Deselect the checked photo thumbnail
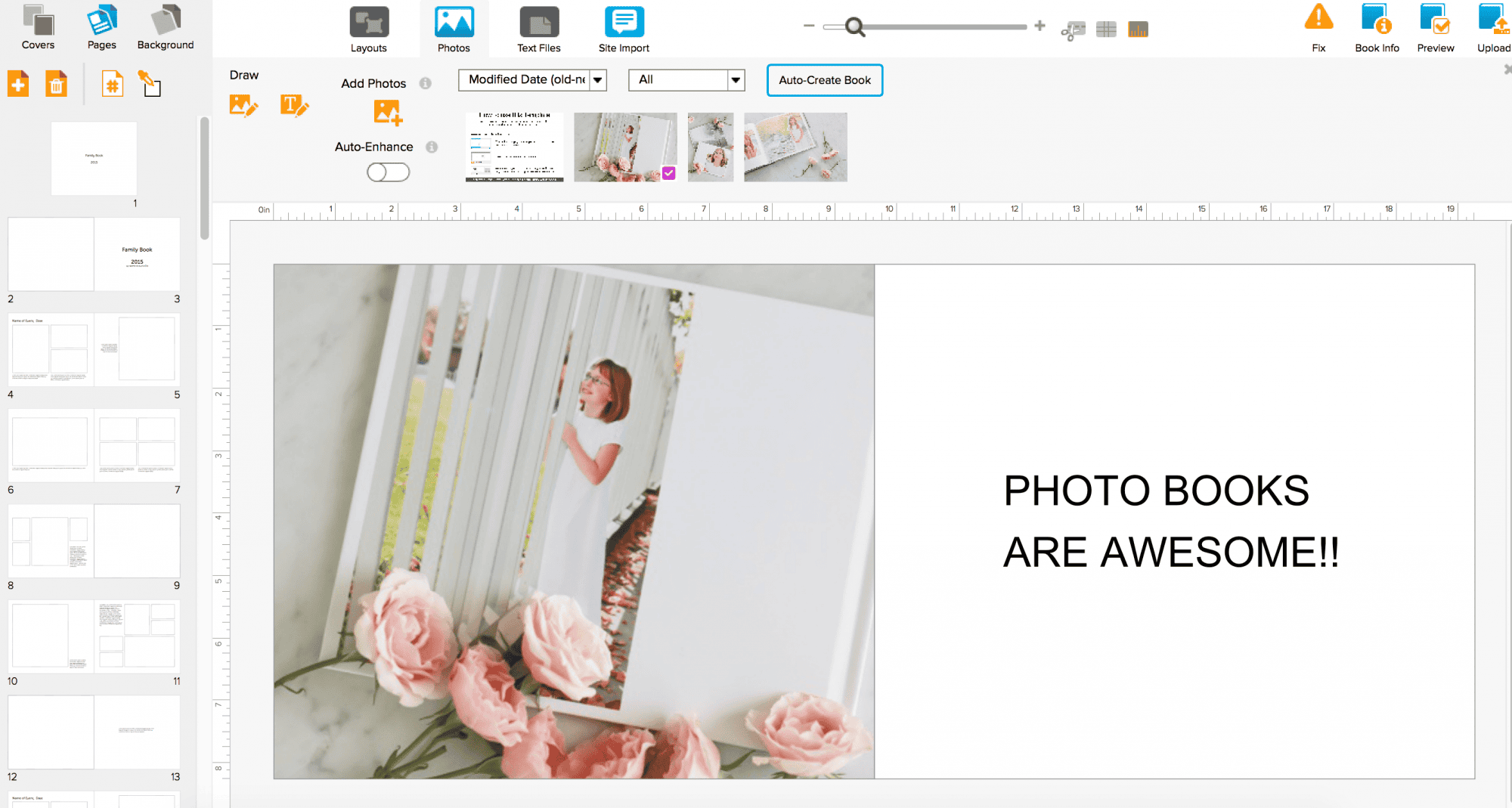This screenshot has height=808, width=1512. [668, 173]
